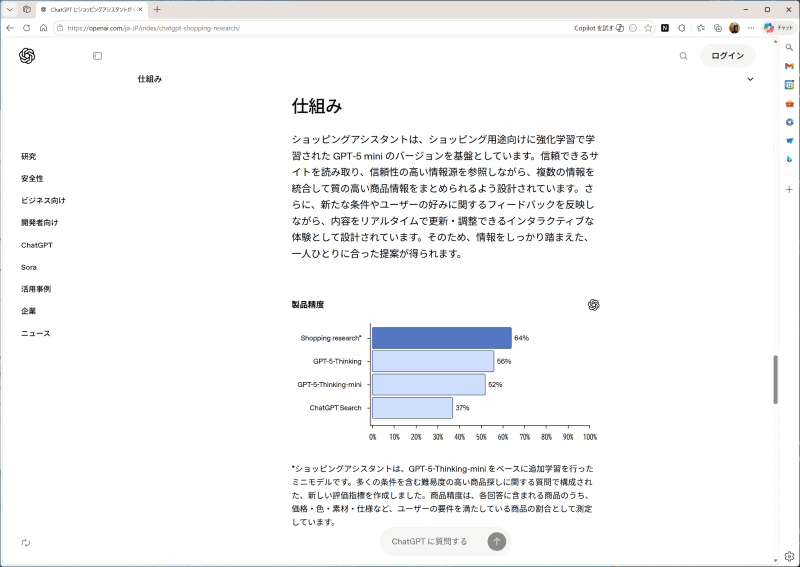The width and height of the screenshot is (800, 567).
Task: Click the 仕組み heading text
Action: 316,106
